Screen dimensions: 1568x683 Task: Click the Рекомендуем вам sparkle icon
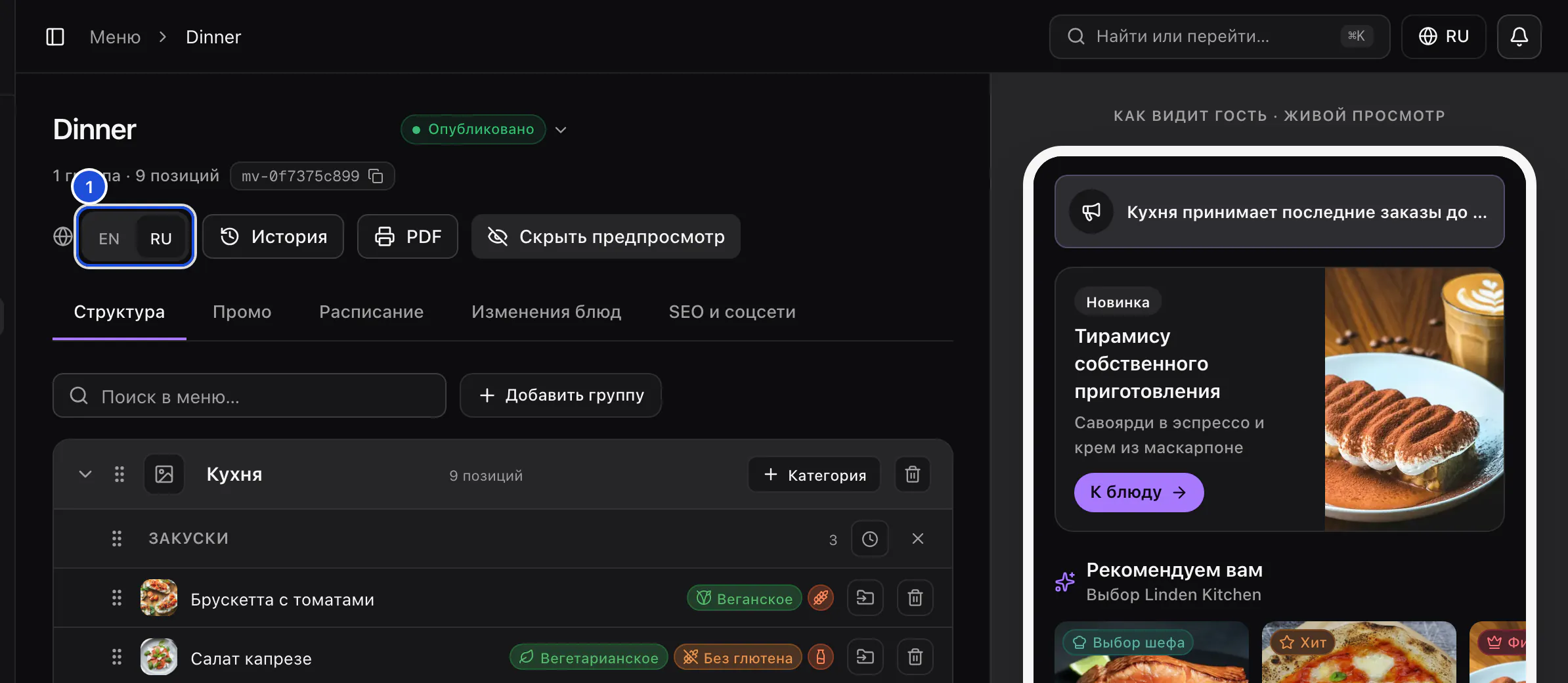click(x=1065, y=581)
